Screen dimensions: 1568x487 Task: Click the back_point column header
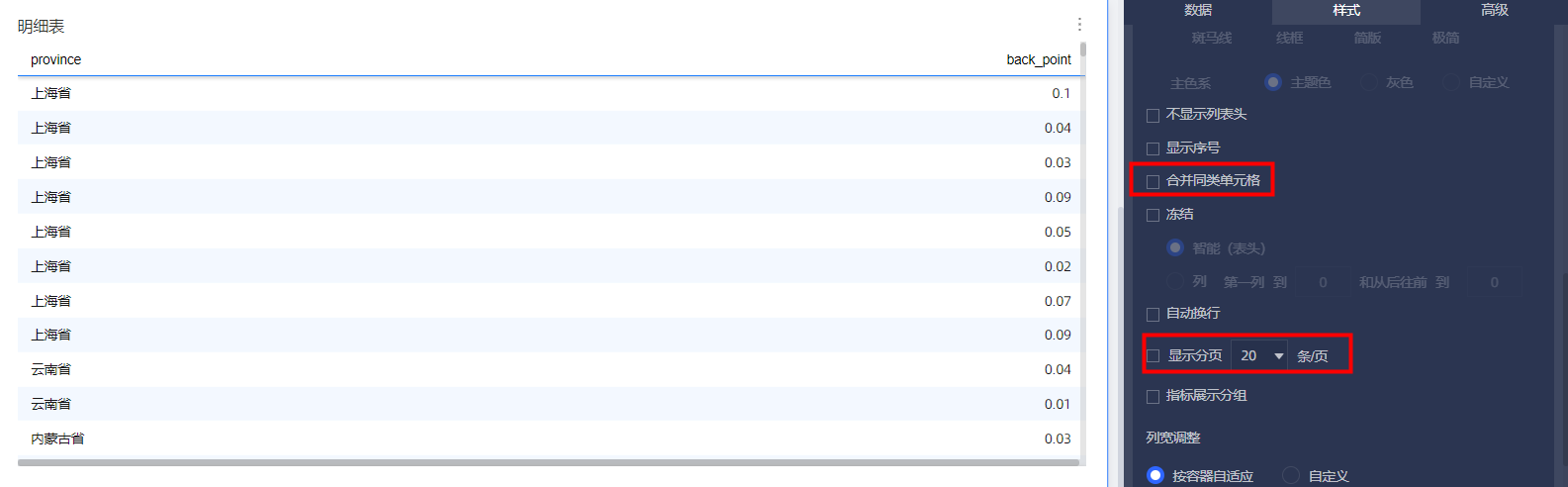(x=1038, y=60)
